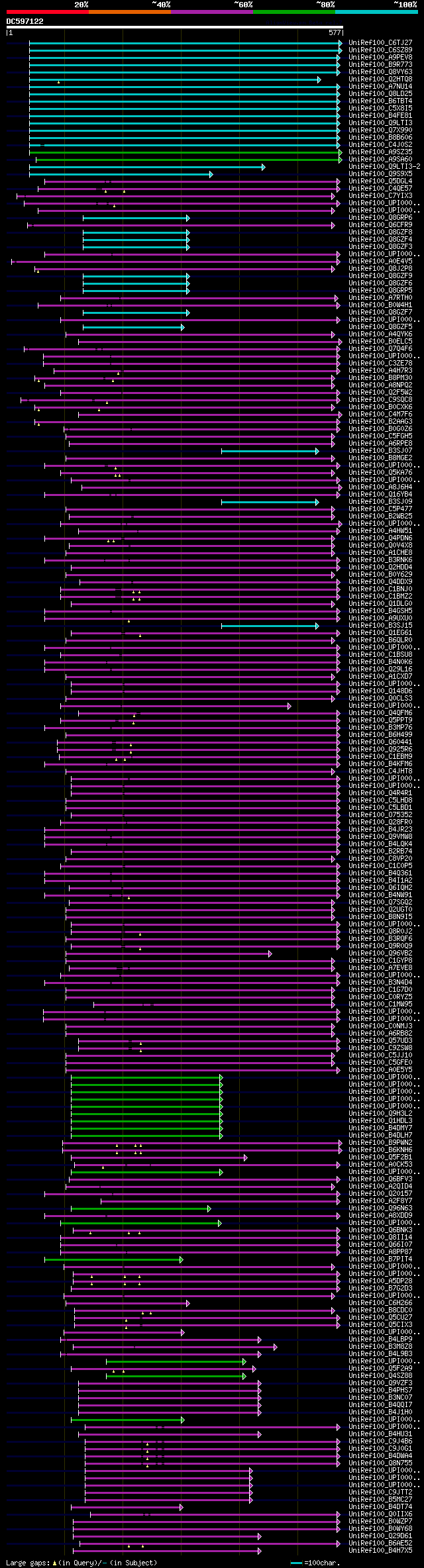The width and height of the screenshot is (424, 1568).
Task: Select label UniRef100_B4H7X5
Action: 380,1550
